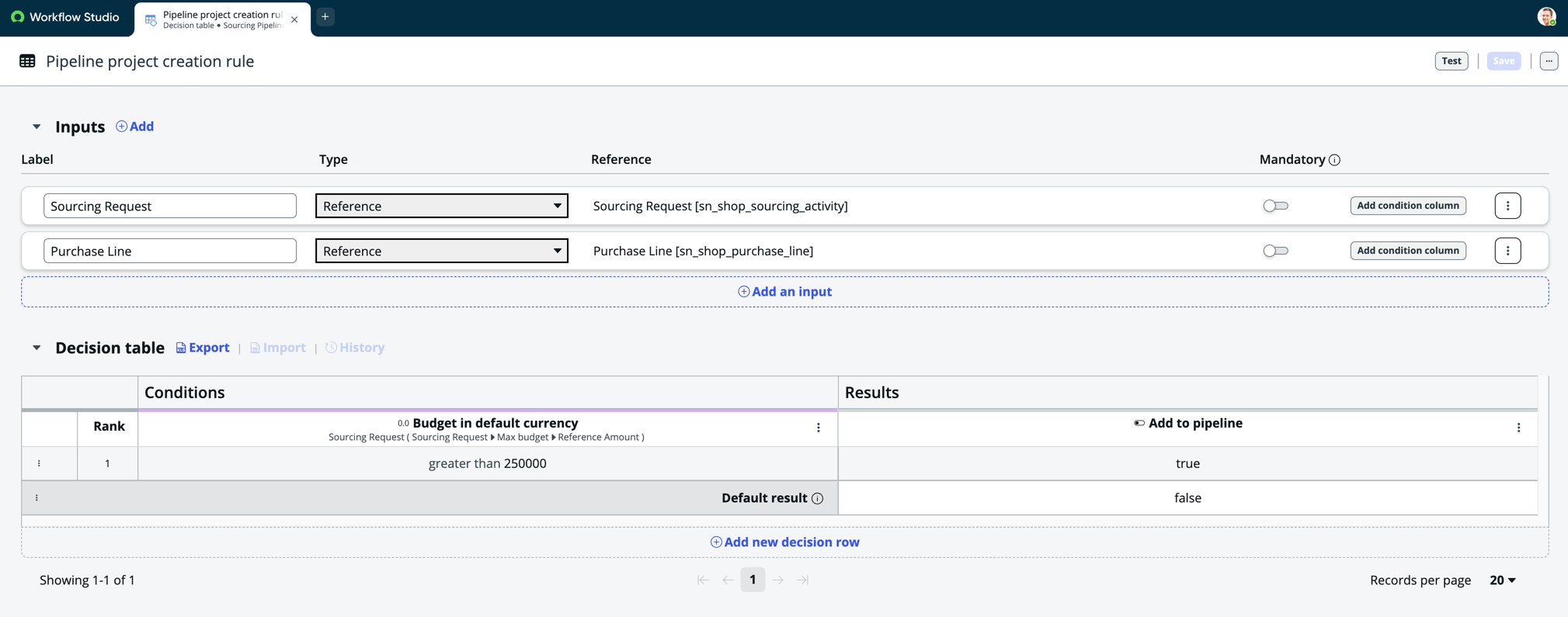The height and width of the screenshot is (617, 1568).
Task: Export the decision table
Action: point(203,348)
